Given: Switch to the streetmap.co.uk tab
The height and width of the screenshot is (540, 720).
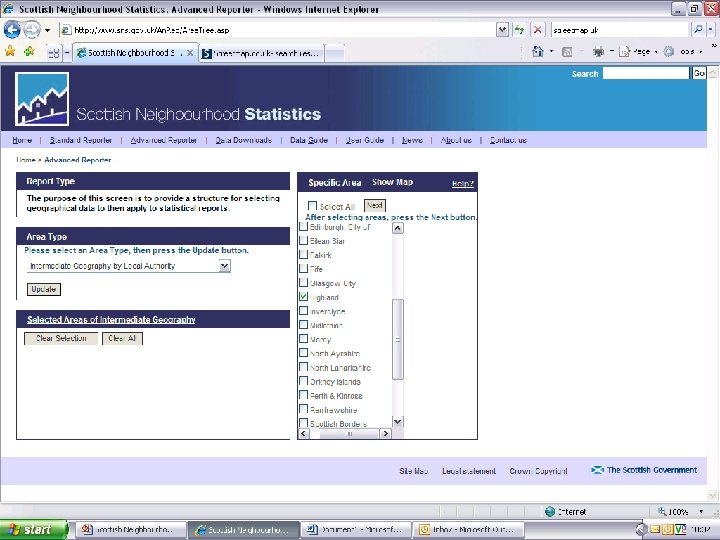Looking at the screenshot, I should click(262, 53).
